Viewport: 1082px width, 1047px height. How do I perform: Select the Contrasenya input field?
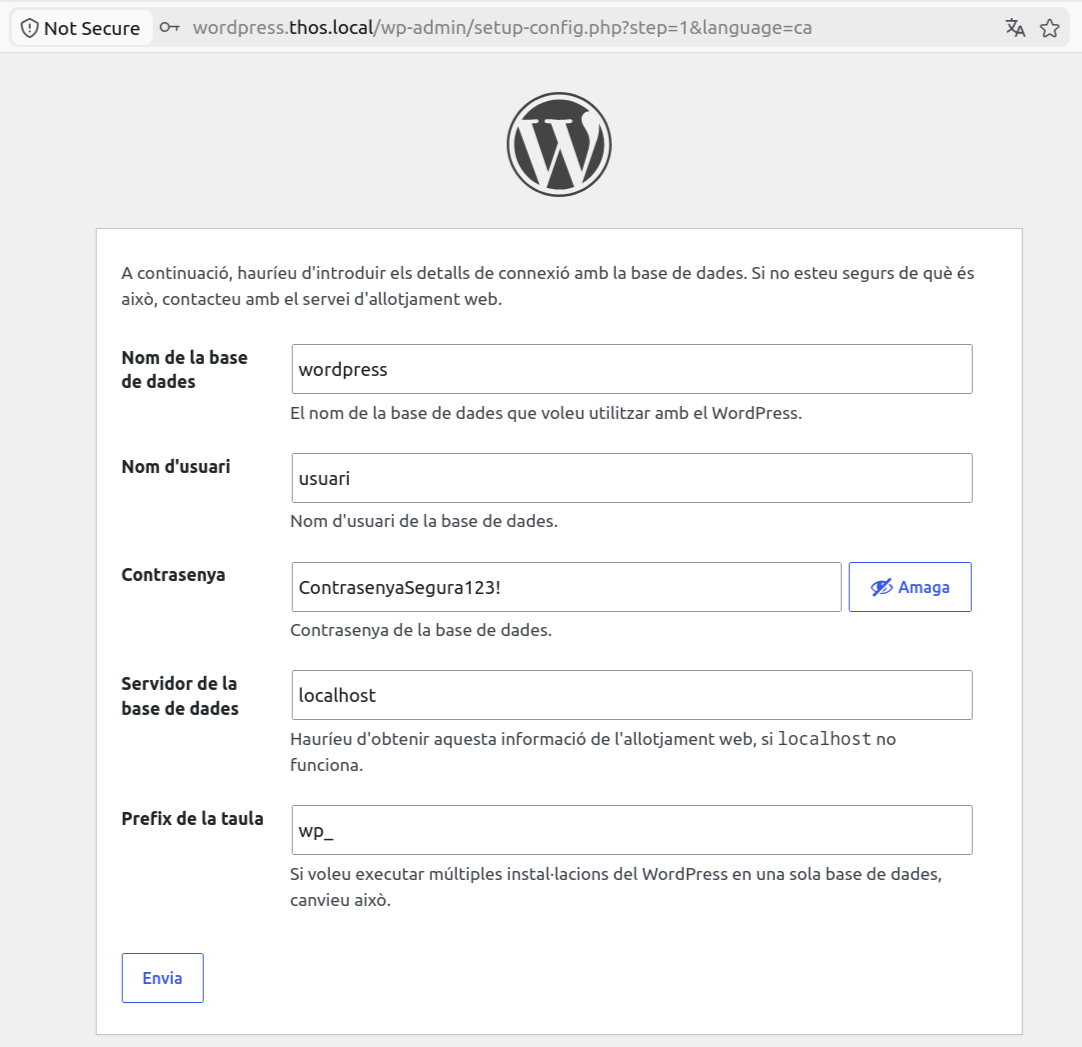click(x=567, y=587)
